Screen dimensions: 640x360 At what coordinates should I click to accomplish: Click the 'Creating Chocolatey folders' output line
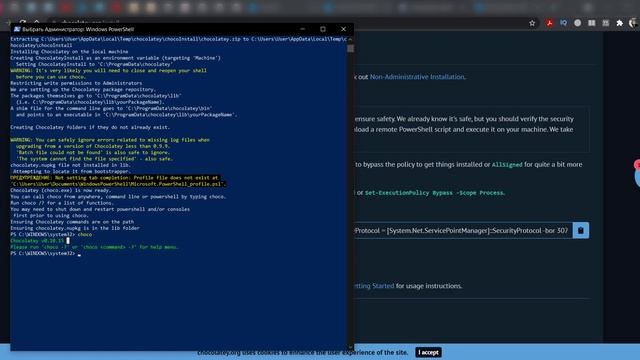tap(90, 127)
